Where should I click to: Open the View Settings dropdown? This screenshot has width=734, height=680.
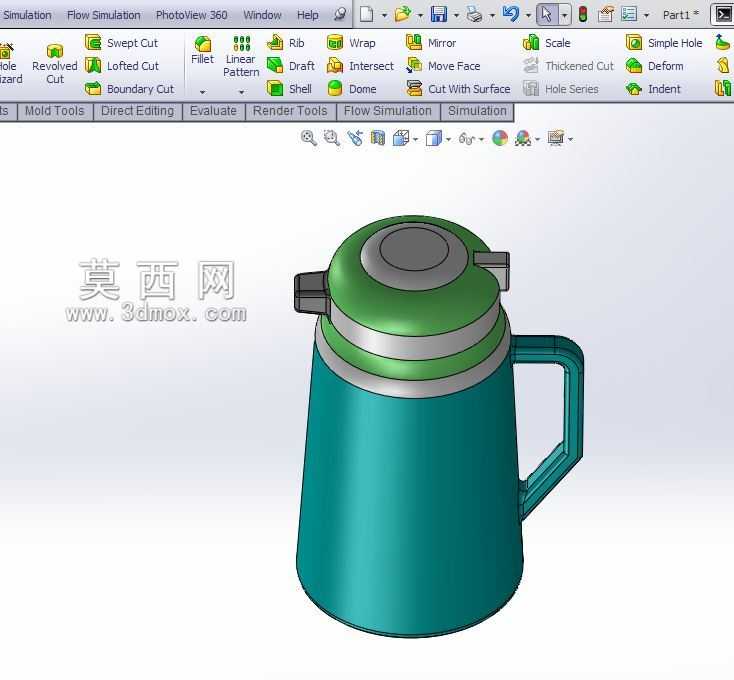570,139
